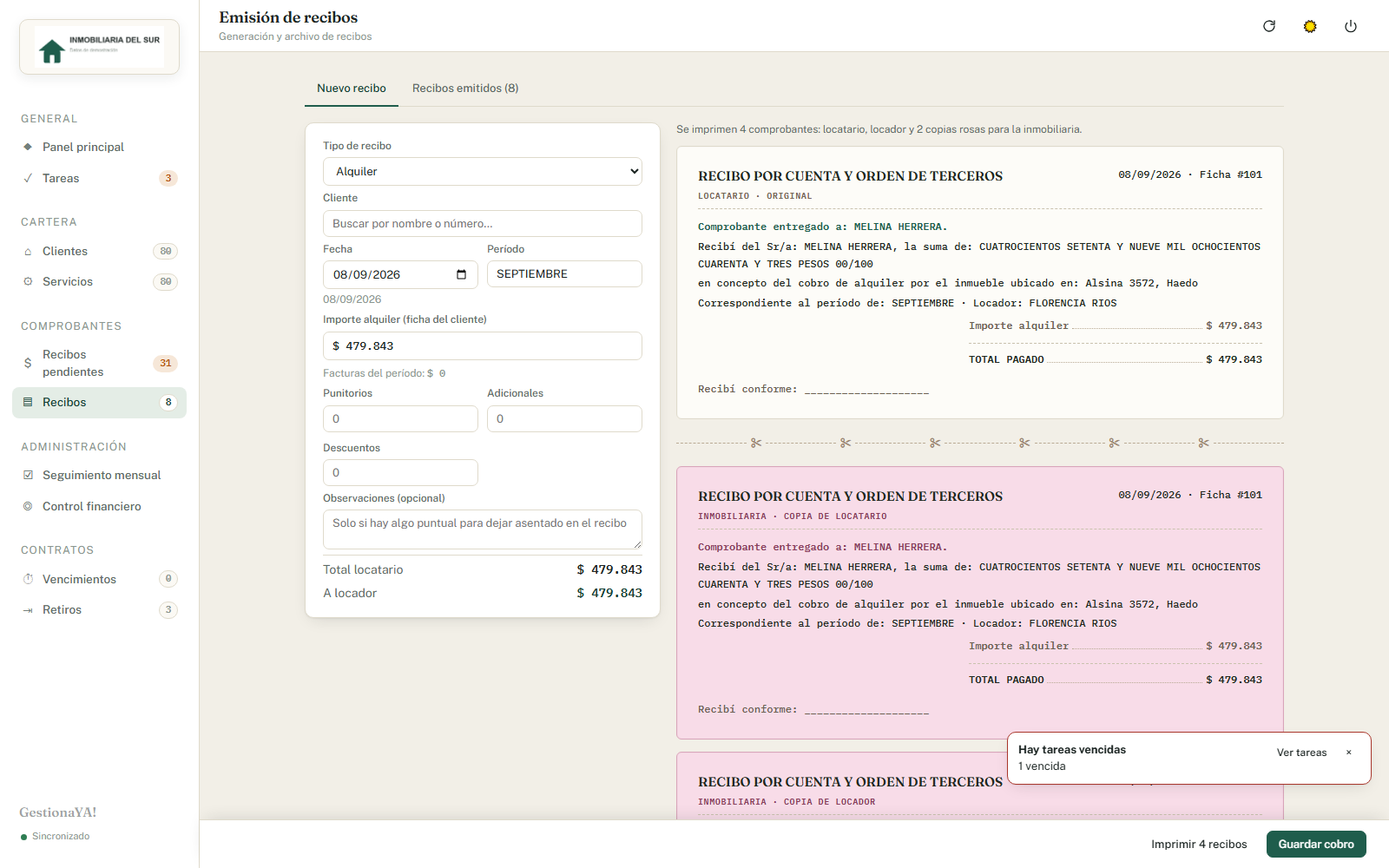Click the circle icon beside Control financiero

[28, 506]
